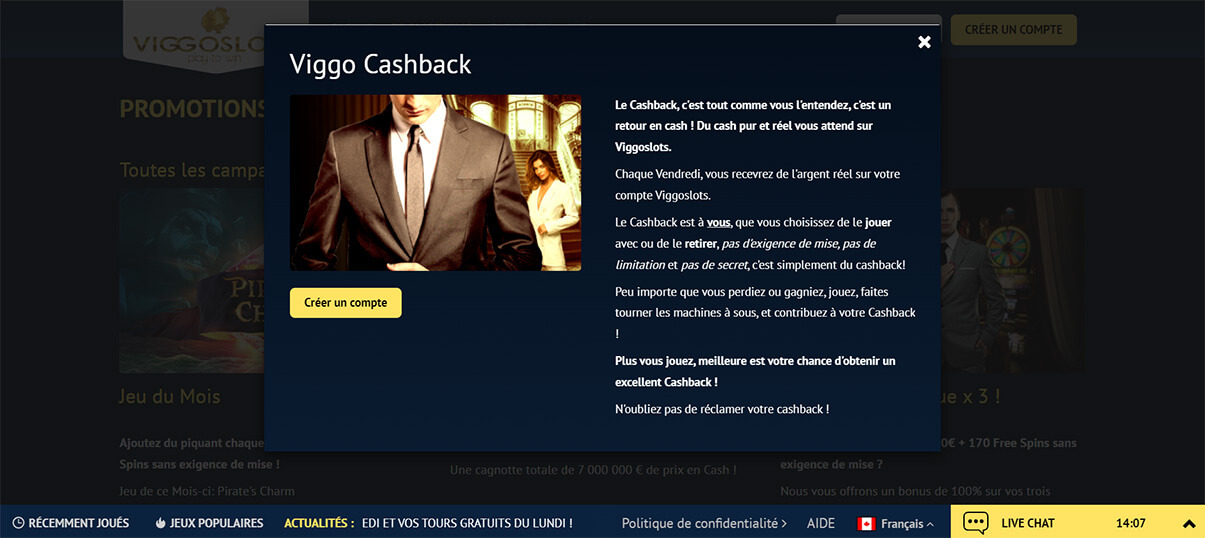The image size is (1205, 538).
Task: Click 'Jeu de ce Mois-ci: Pirate's Charm' text
Action: pyautogui.click(x=207, y=491)
